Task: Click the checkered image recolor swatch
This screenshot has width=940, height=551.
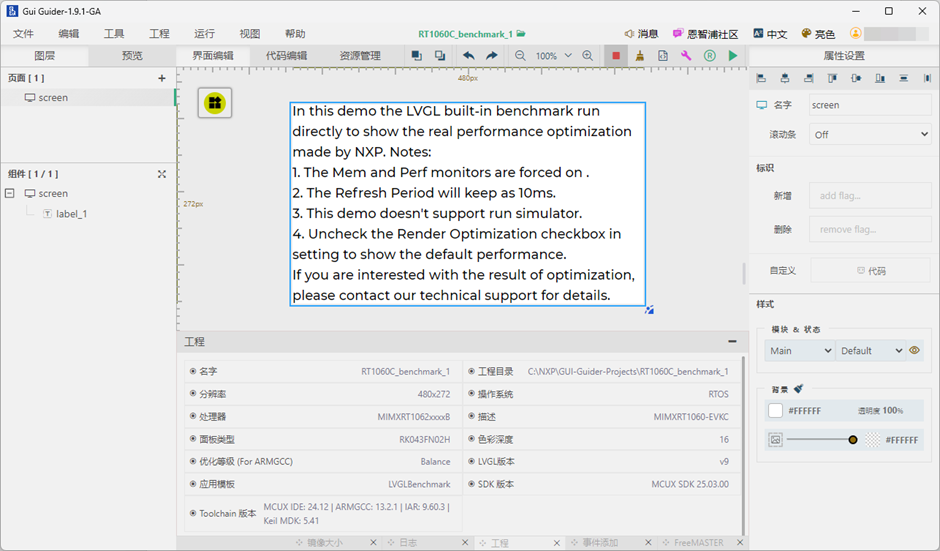Action: click(x=872, y=439)
